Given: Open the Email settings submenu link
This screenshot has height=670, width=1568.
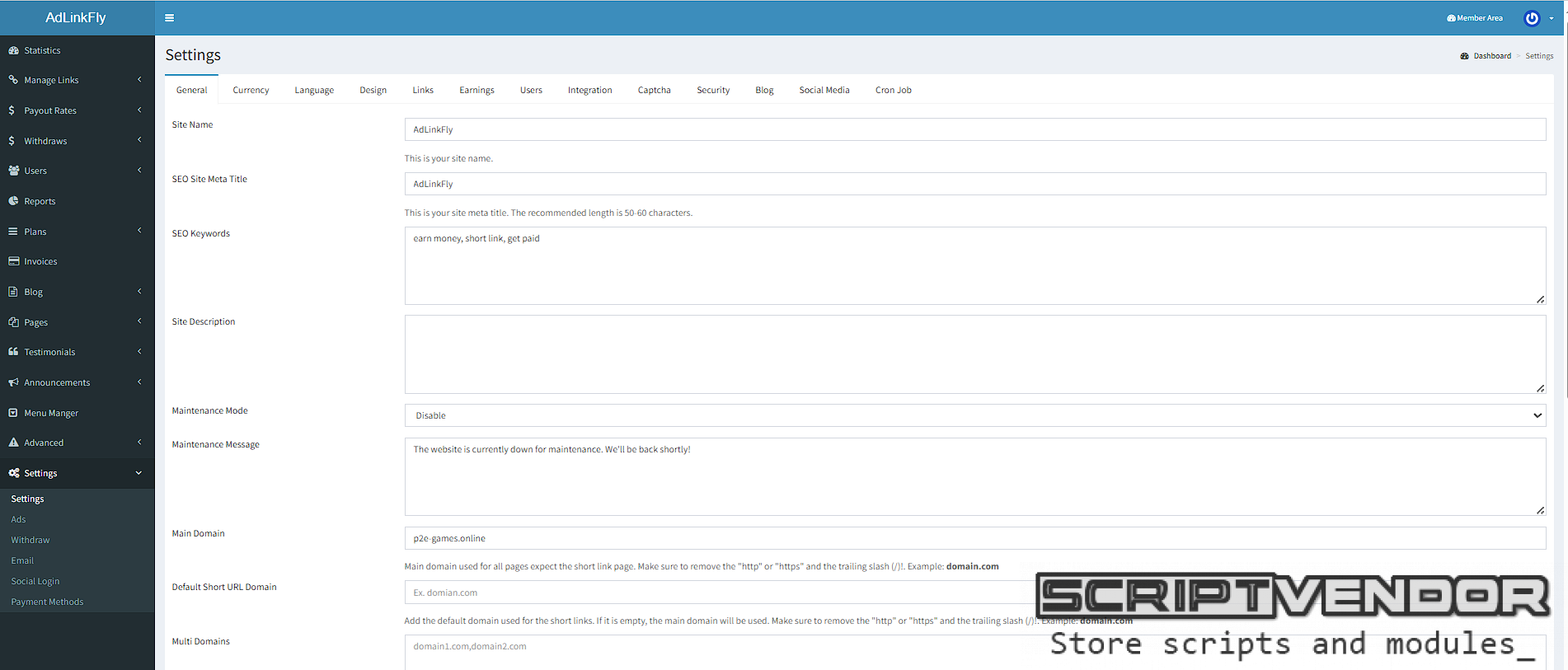Looking at the screenshot, I should [22, 560].
